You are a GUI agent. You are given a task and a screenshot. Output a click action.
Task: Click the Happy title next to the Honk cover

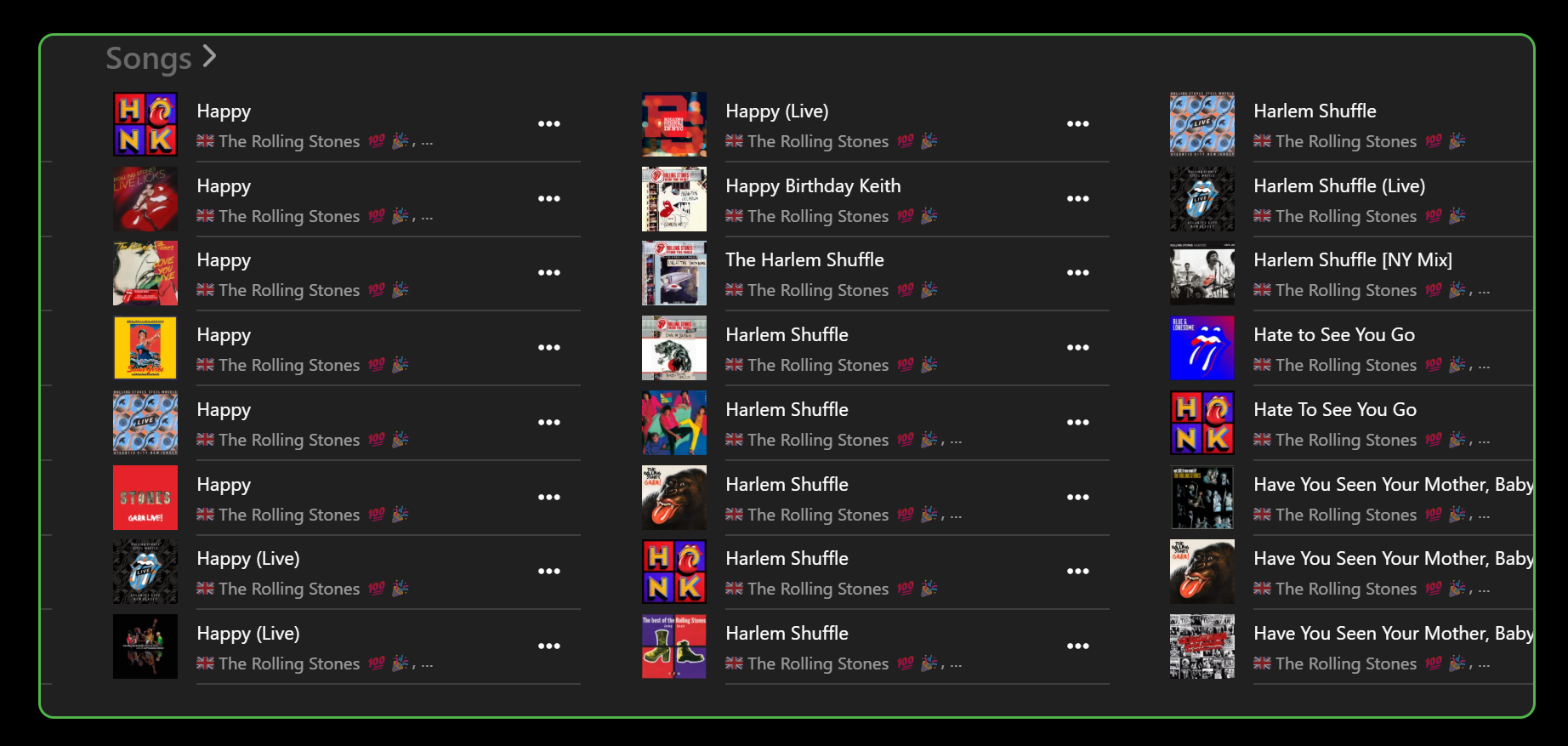point(224,111)
